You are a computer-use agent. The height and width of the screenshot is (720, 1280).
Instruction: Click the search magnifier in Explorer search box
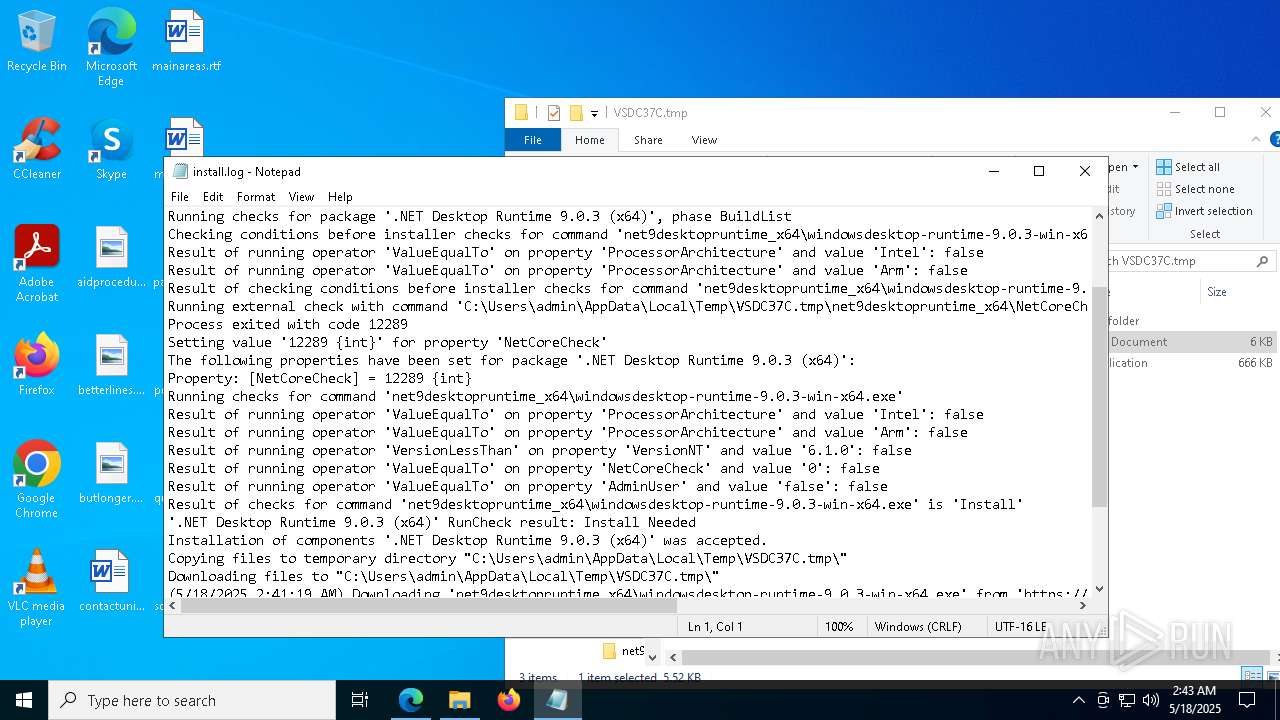click(x=1263, y=261)
